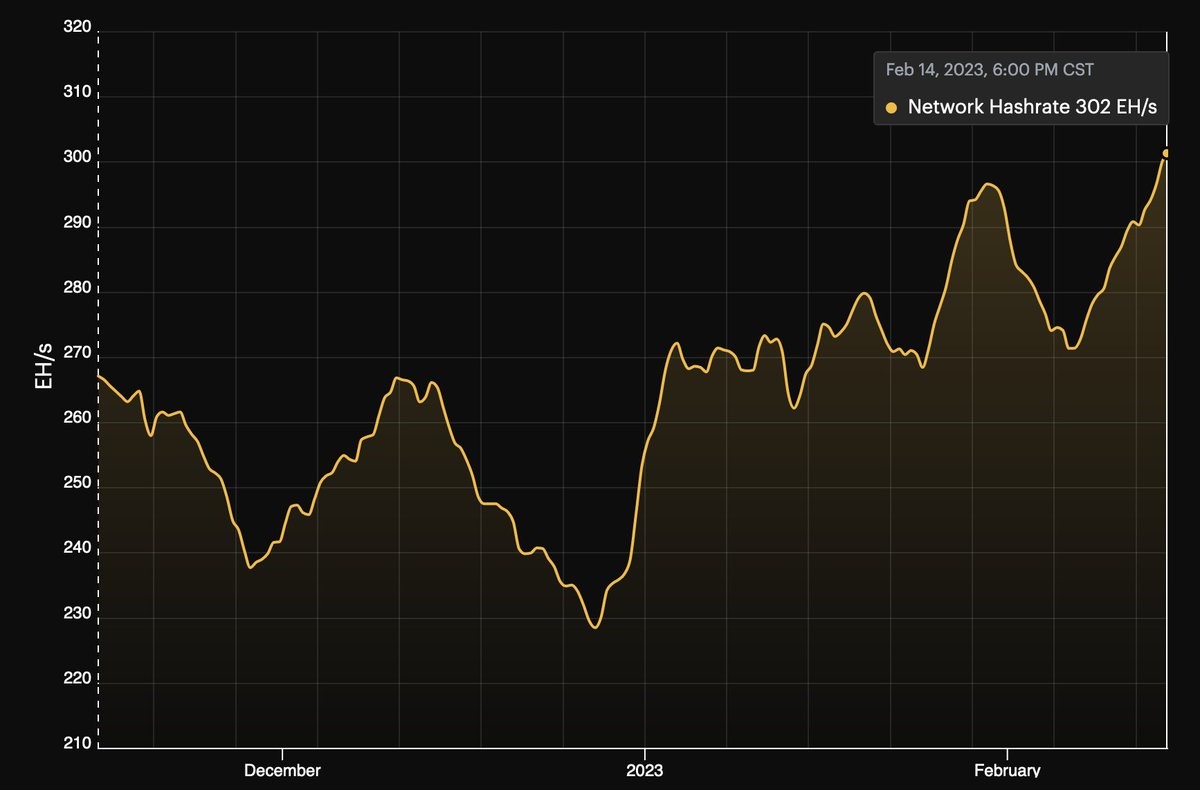The width and height of the screenshot is (1200, 790).
Task: Click the 260 y-axis tick label
Action: pos(76,420)
